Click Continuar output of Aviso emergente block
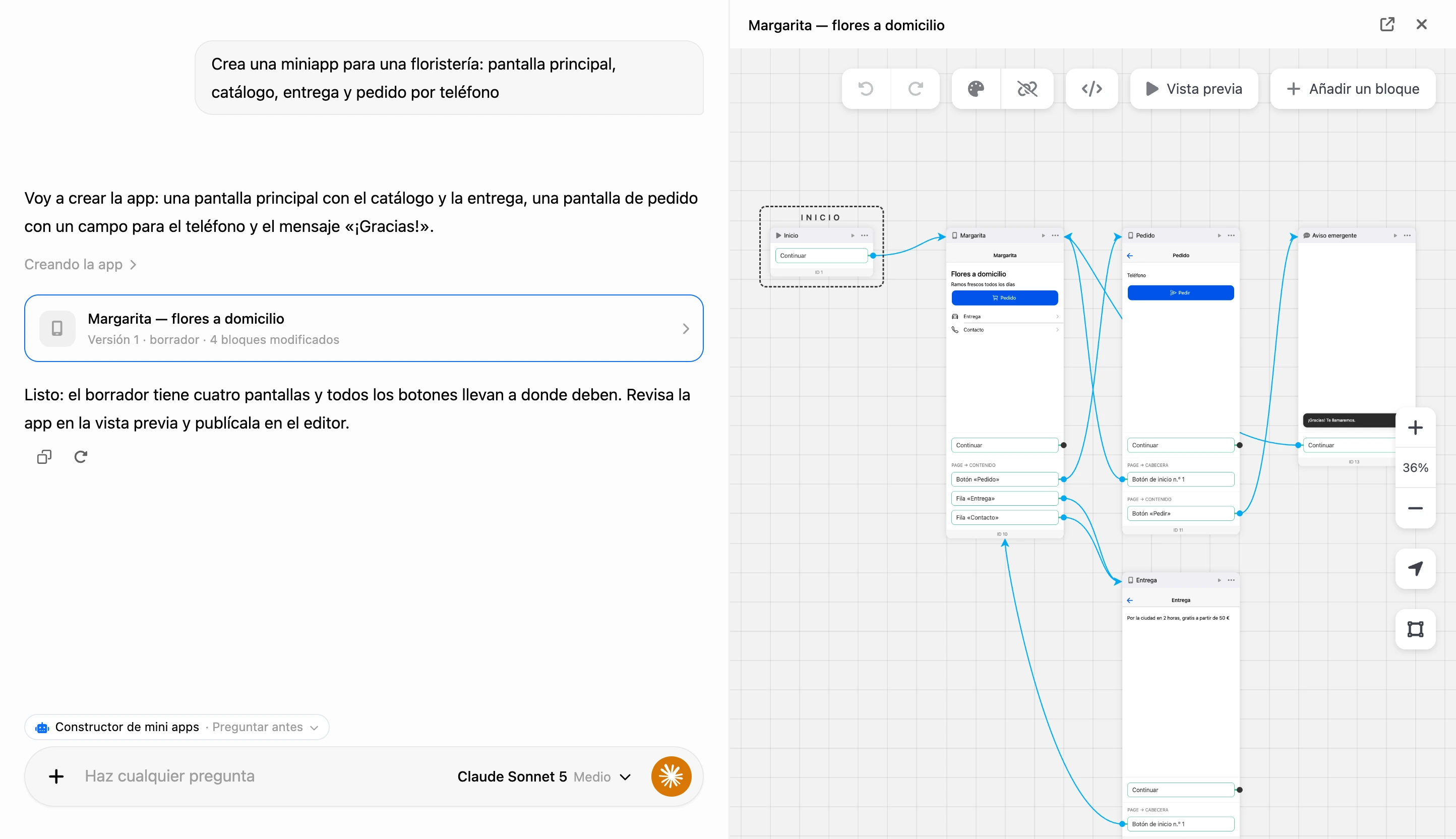Screen dimensions: 1456x839 (1349, 445)
